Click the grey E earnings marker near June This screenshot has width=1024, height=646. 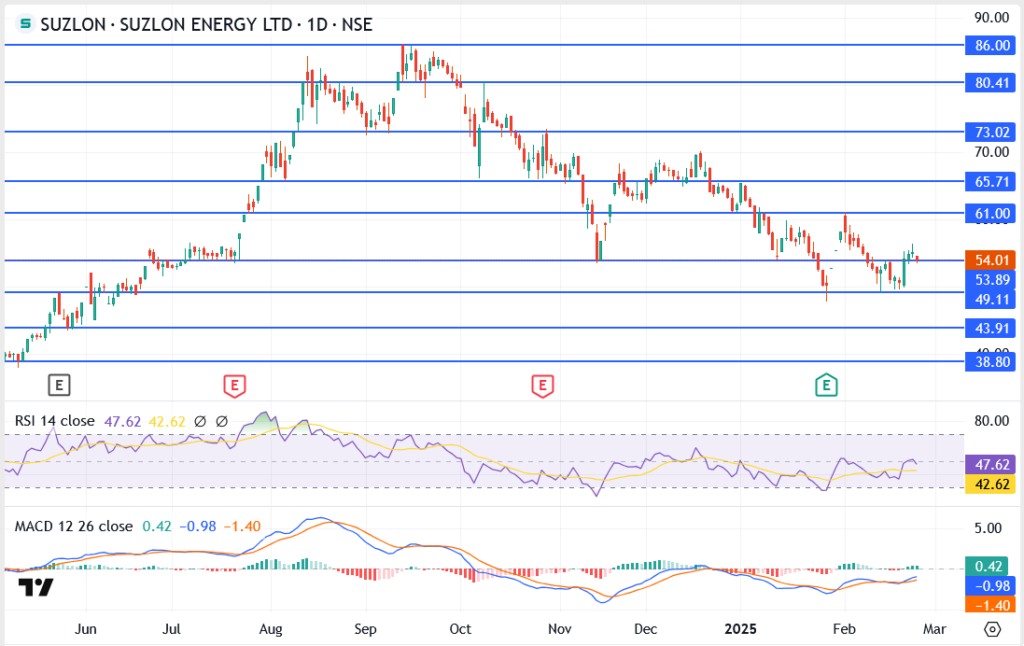(x=58, y=385)
